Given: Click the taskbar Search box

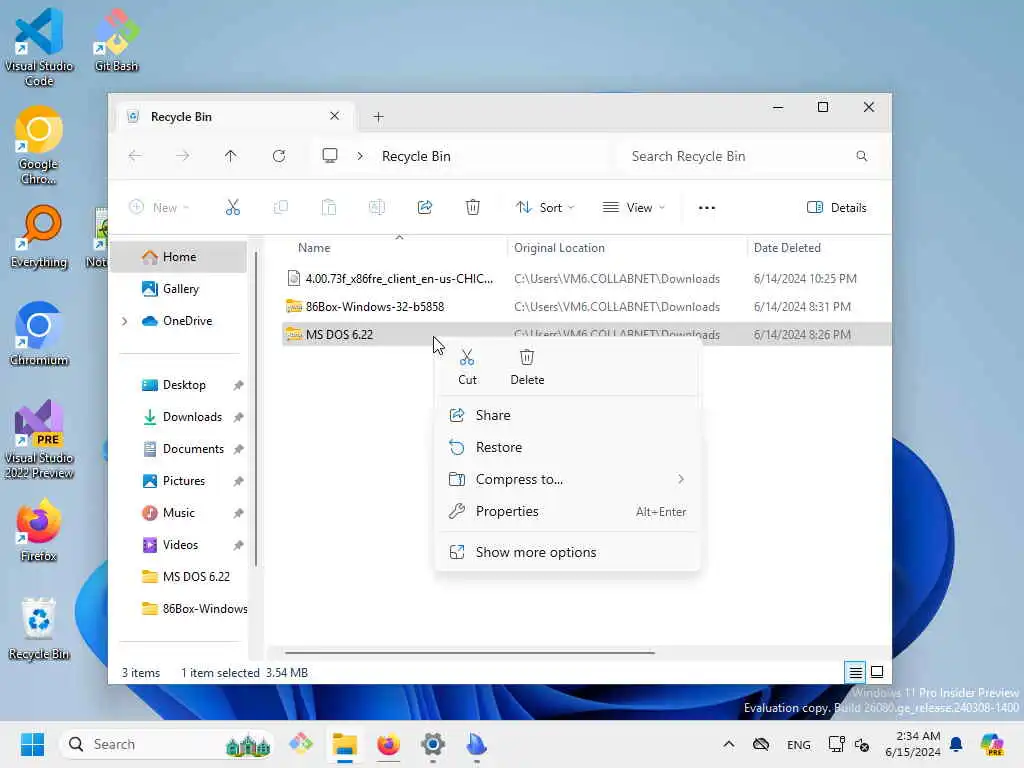Looking at the screenshot, I should [x=167, y=744].
